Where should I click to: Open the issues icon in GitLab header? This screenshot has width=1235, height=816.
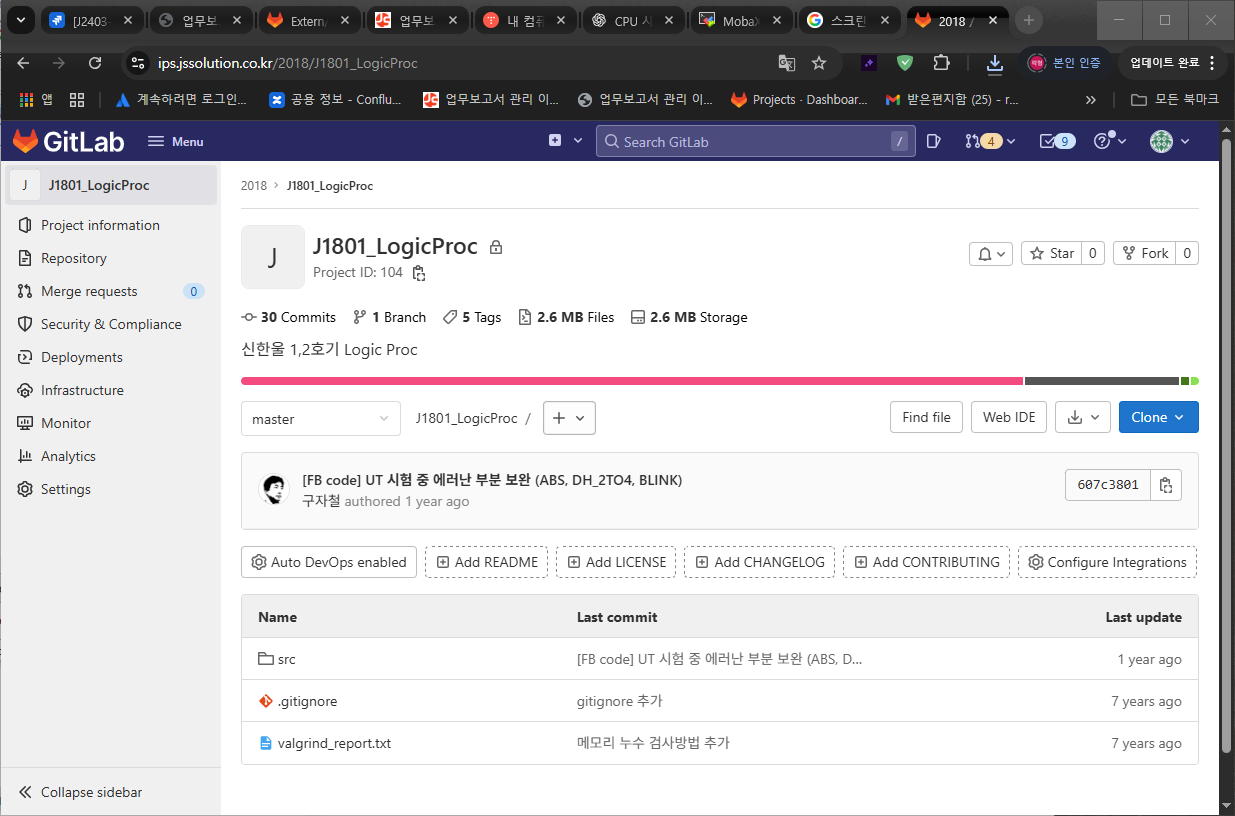pos(933,141)
